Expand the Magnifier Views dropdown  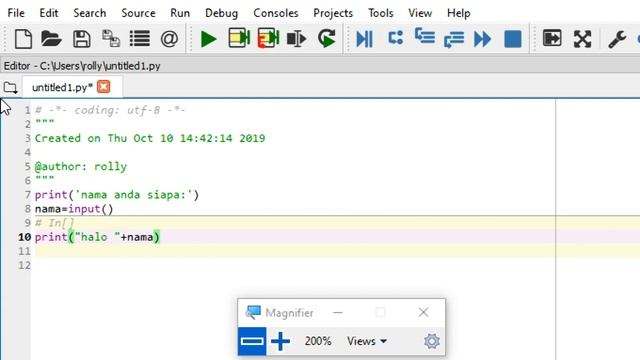coord(367,341)
